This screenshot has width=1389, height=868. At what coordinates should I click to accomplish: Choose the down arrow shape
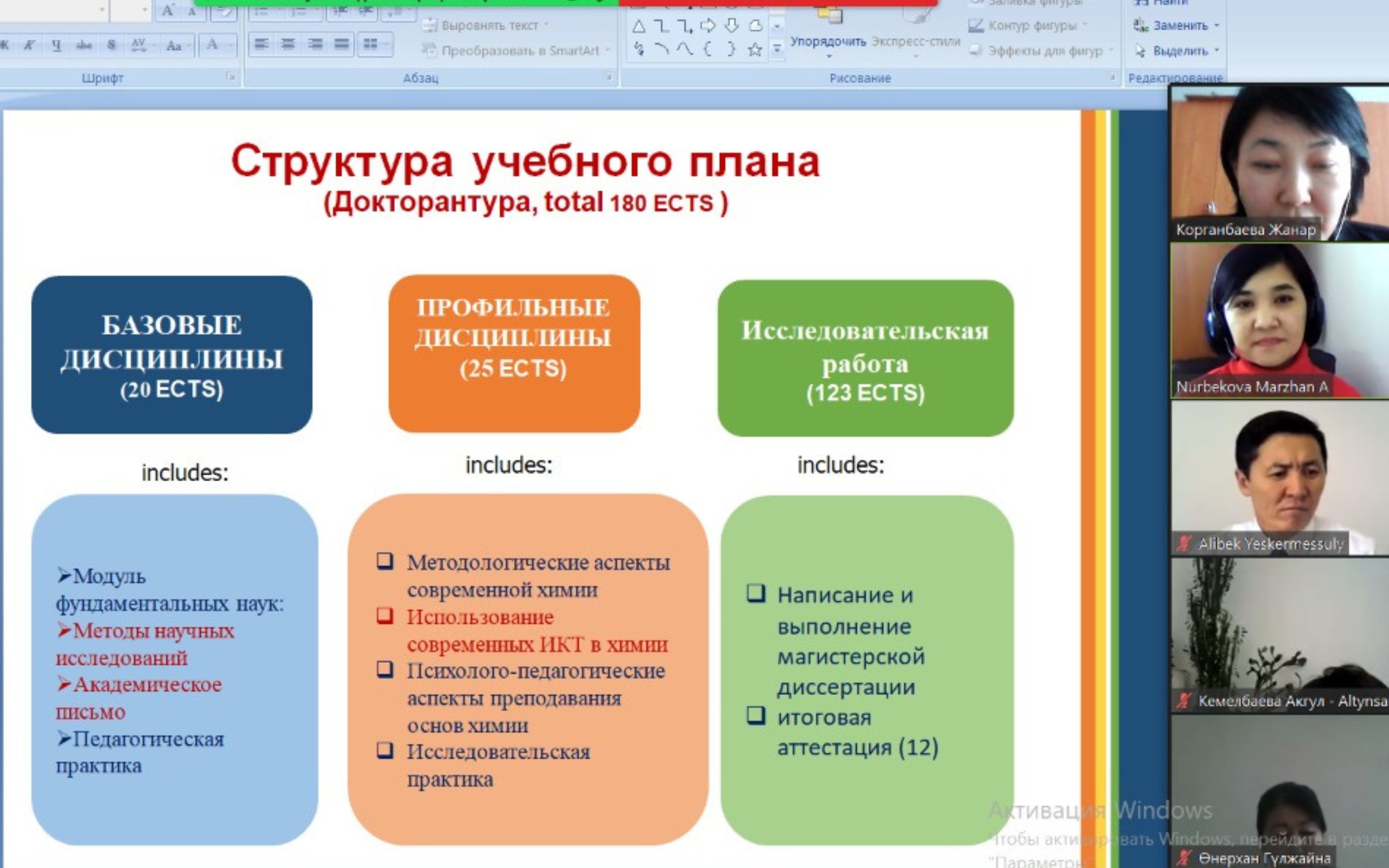tap(731, 26)
